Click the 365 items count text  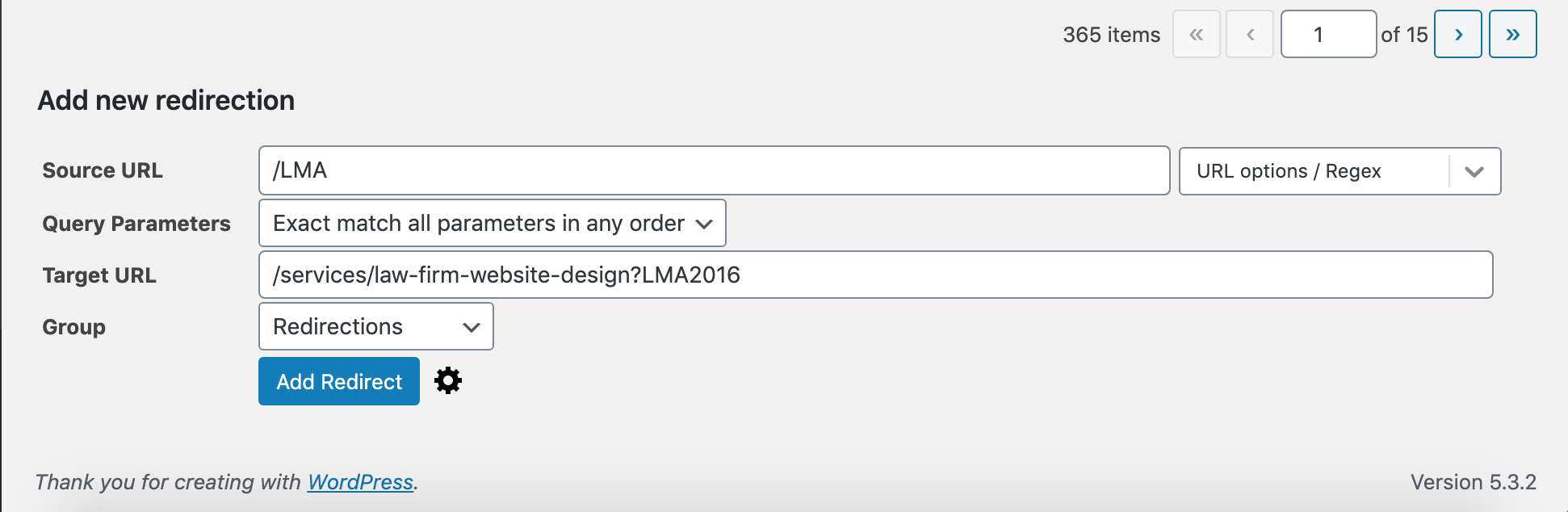click(x=1112, y=35)
